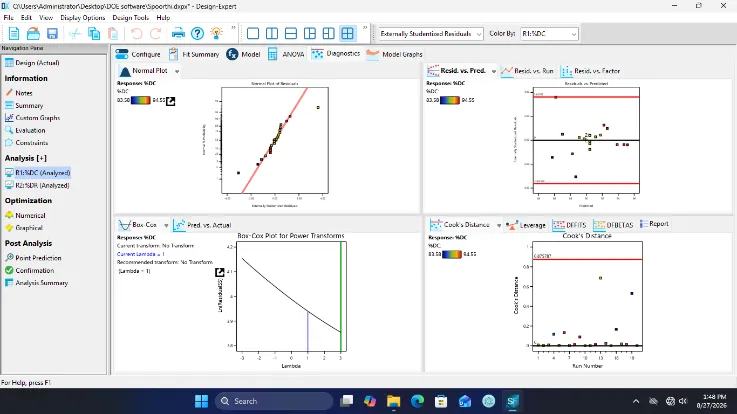Open Windows Start menu
Image resolution: width=737 pixels, height=414 pixels.
tap(202, 401)
